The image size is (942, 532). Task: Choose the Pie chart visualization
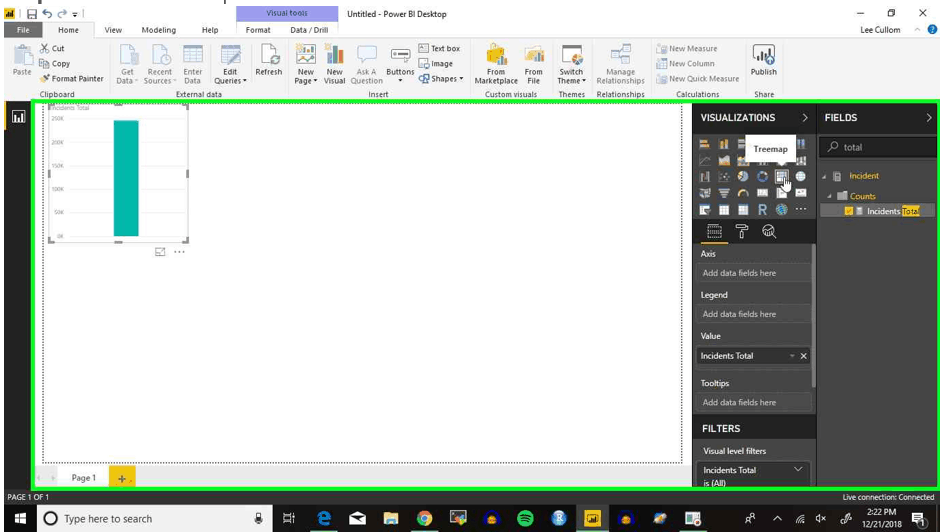[x=743, y=177]
